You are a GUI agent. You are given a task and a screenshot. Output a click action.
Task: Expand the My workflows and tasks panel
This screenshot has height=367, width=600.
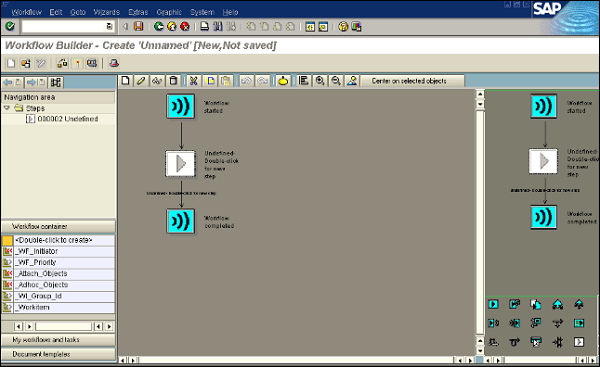pyautogui.click(x=59, y=340)
